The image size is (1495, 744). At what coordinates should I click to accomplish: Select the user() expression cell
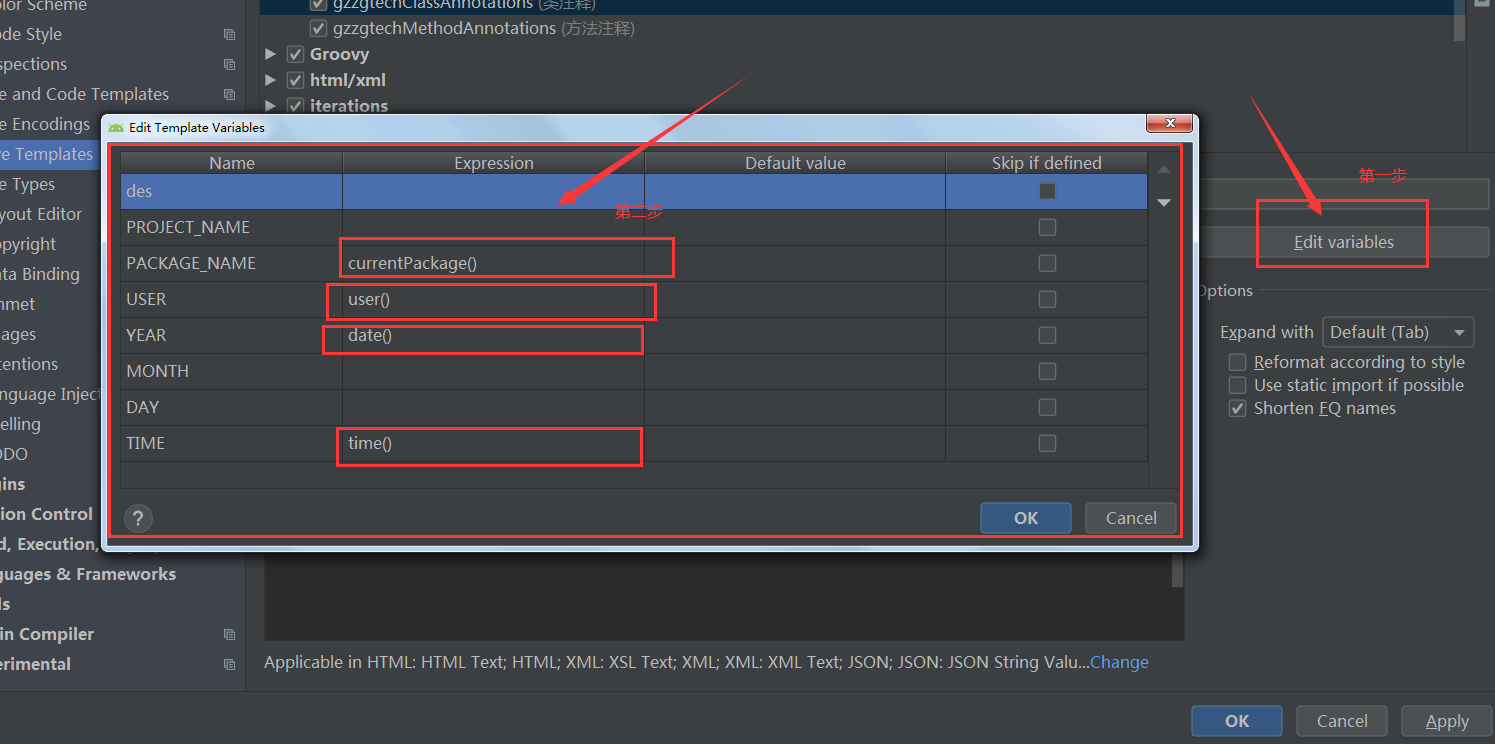coord(494,299)
